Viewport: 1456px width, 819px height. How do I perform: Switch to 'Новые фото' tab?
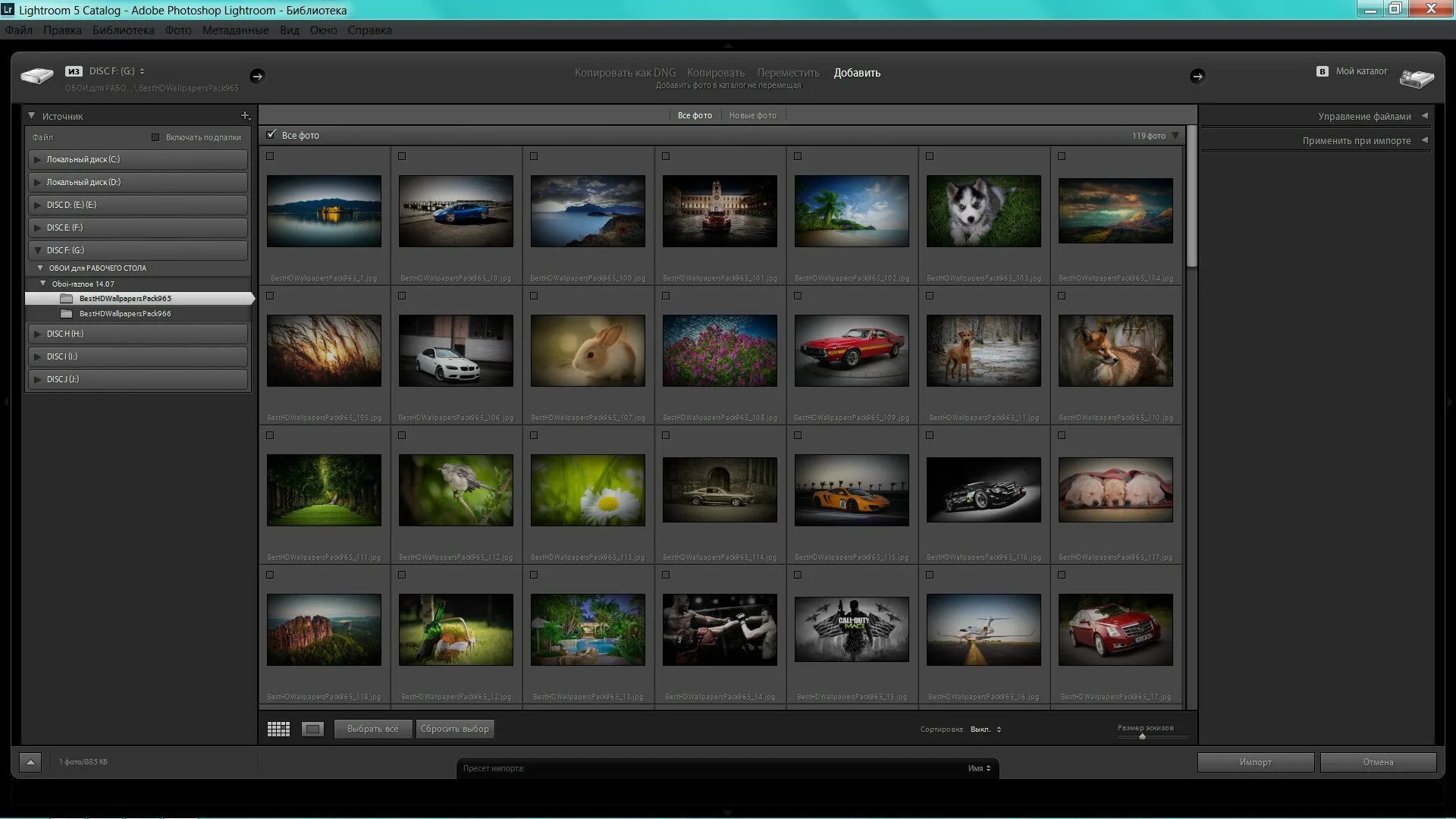752,115
